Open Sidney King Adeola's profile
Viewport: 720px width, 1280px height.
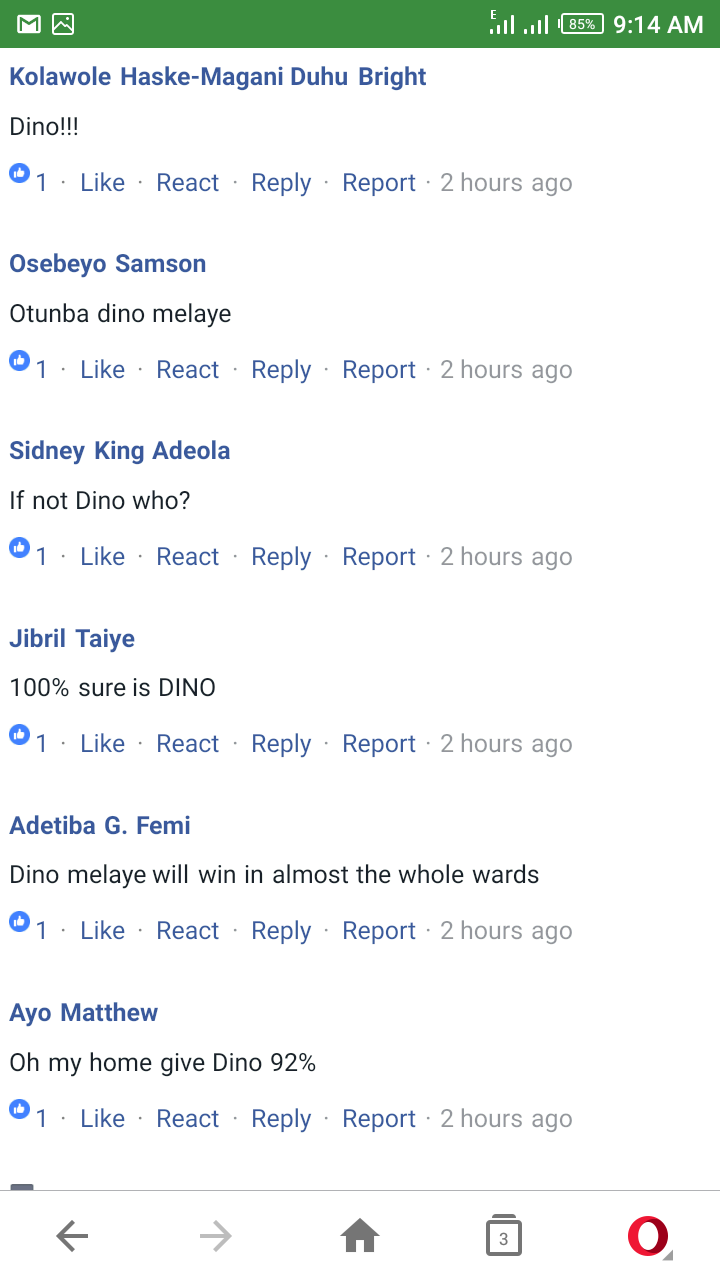click(120, 451)
